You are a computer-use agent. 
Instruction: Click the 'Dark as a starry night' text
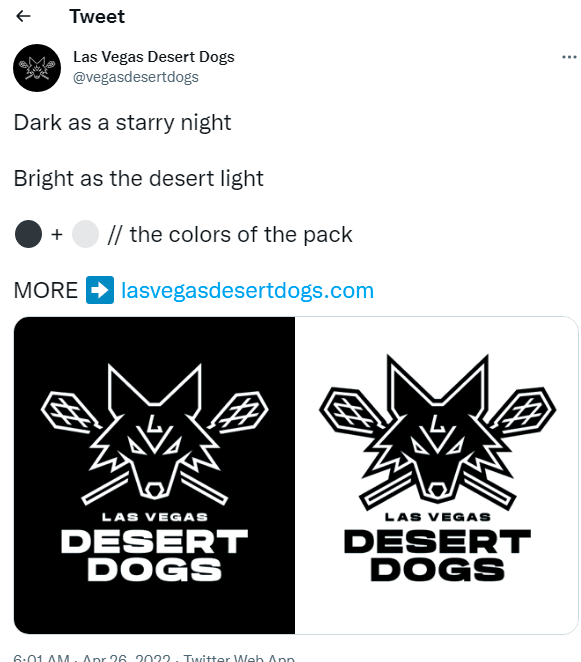(x=122, y=123)
